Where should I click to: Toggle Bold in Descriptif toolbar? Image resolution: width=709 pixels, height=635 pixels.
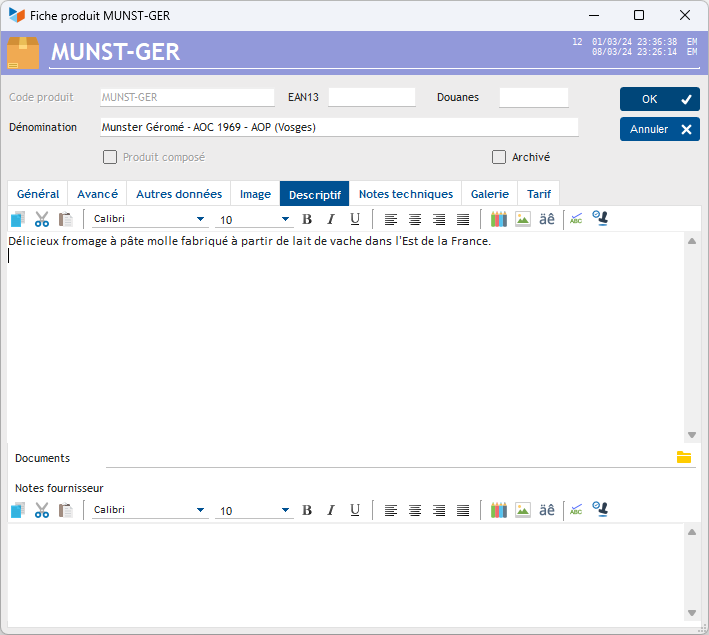307,219
